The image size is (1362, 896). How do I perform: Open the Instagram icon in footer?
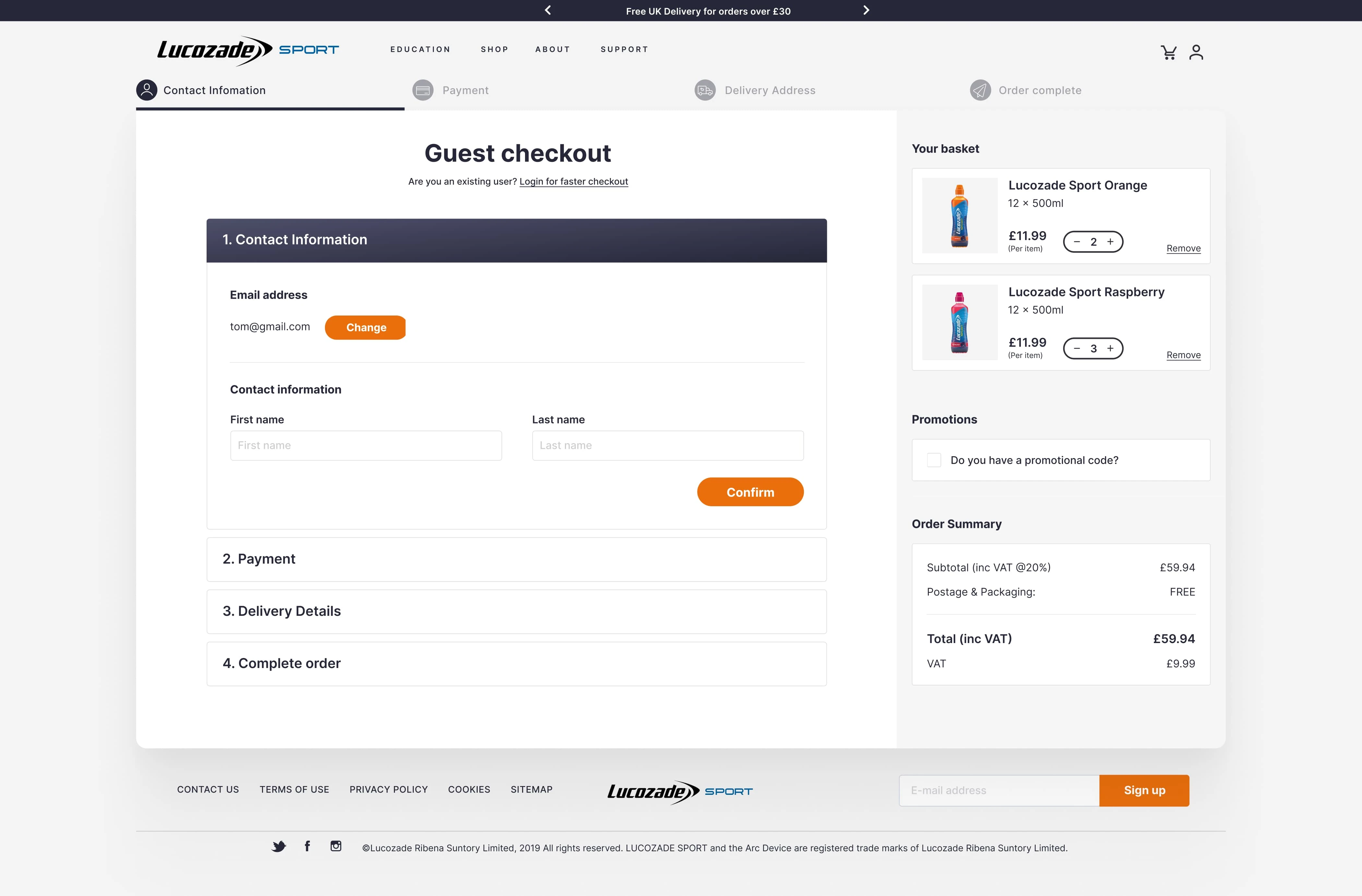(x=336, y=846)
